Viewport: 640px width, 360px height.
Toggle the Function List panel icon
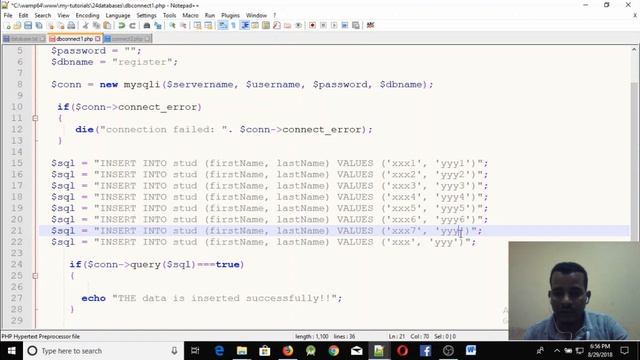277,25
